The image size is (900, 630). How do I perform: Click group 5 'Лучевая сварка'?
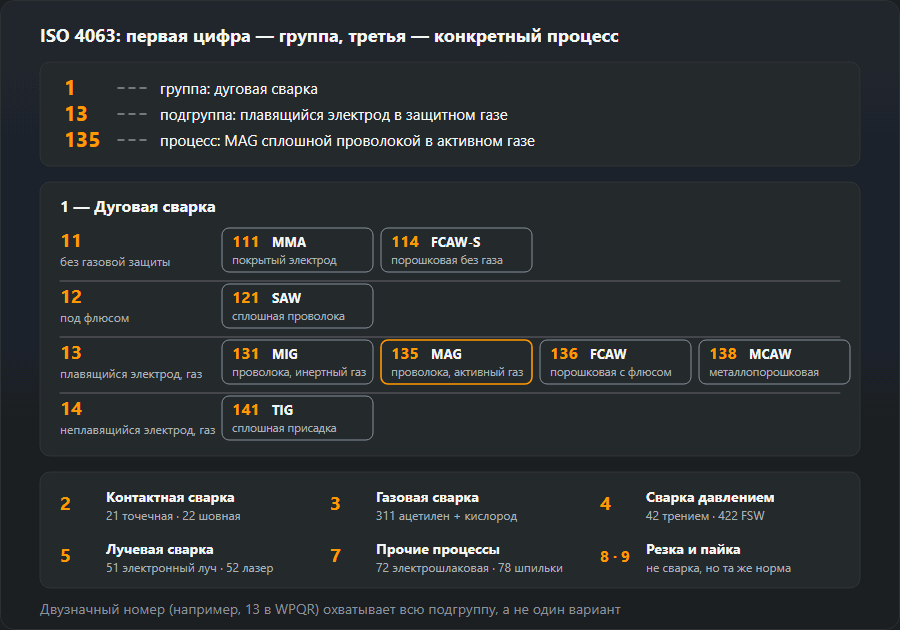[x=160, y=550]
